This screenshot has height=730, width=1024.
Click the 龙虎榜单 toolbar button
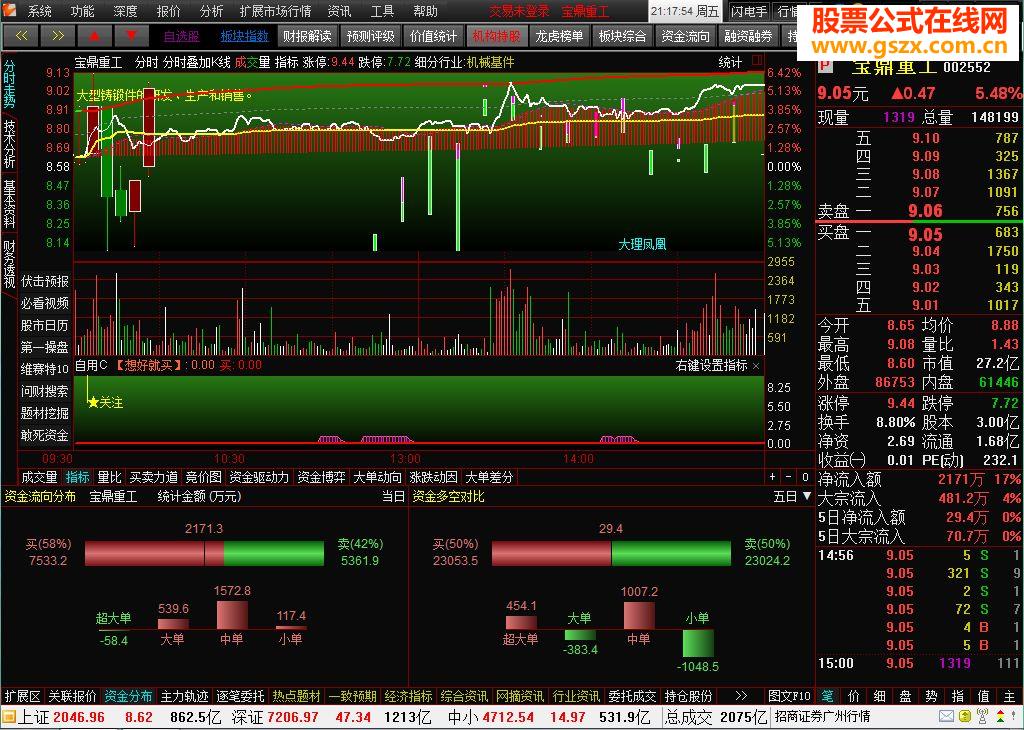click(560, 37)
